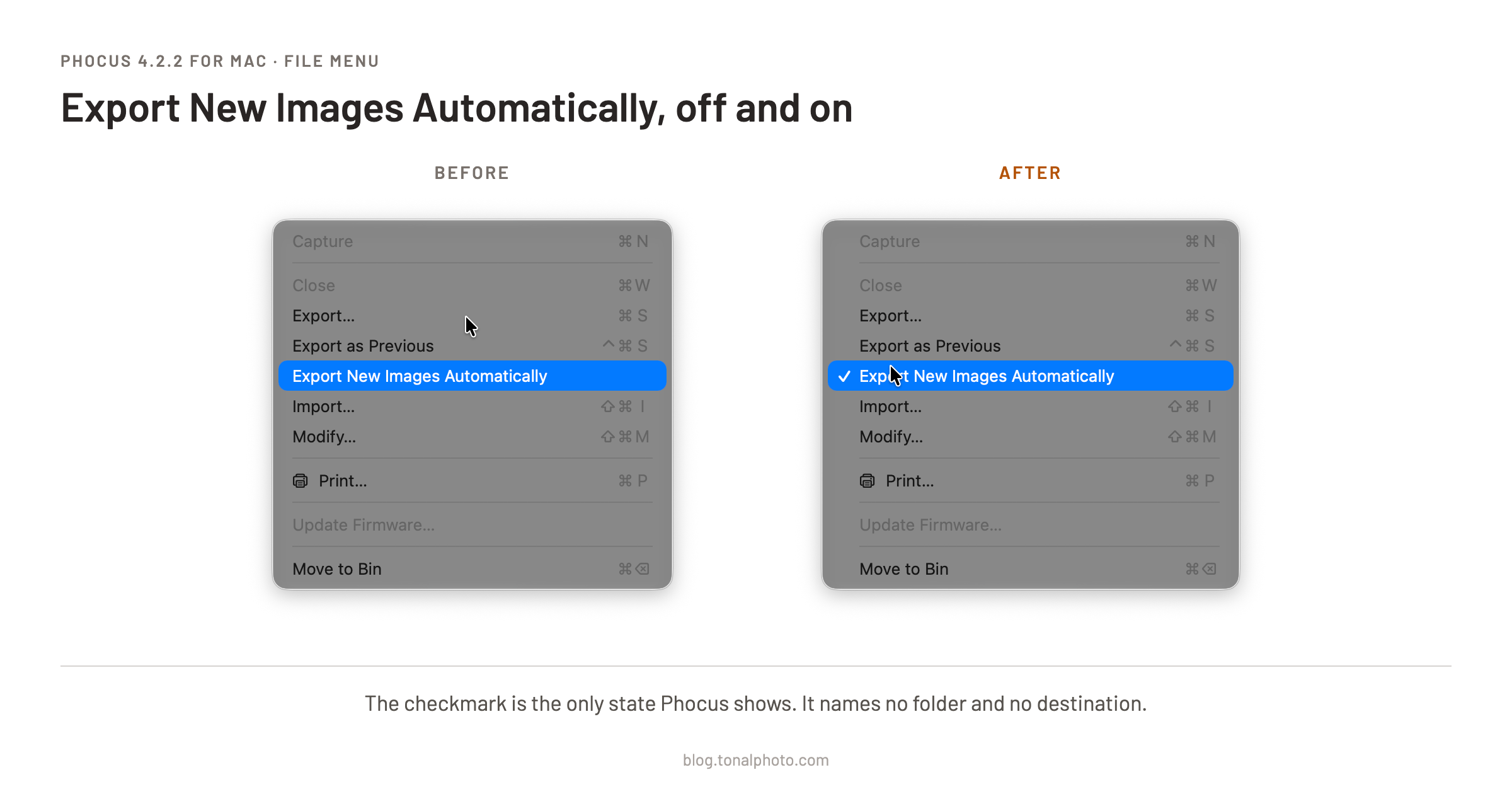Click the BEFORE column label
Image resolution: width=1512 pixels, height=794 pixels.
[x=472, y=173]
